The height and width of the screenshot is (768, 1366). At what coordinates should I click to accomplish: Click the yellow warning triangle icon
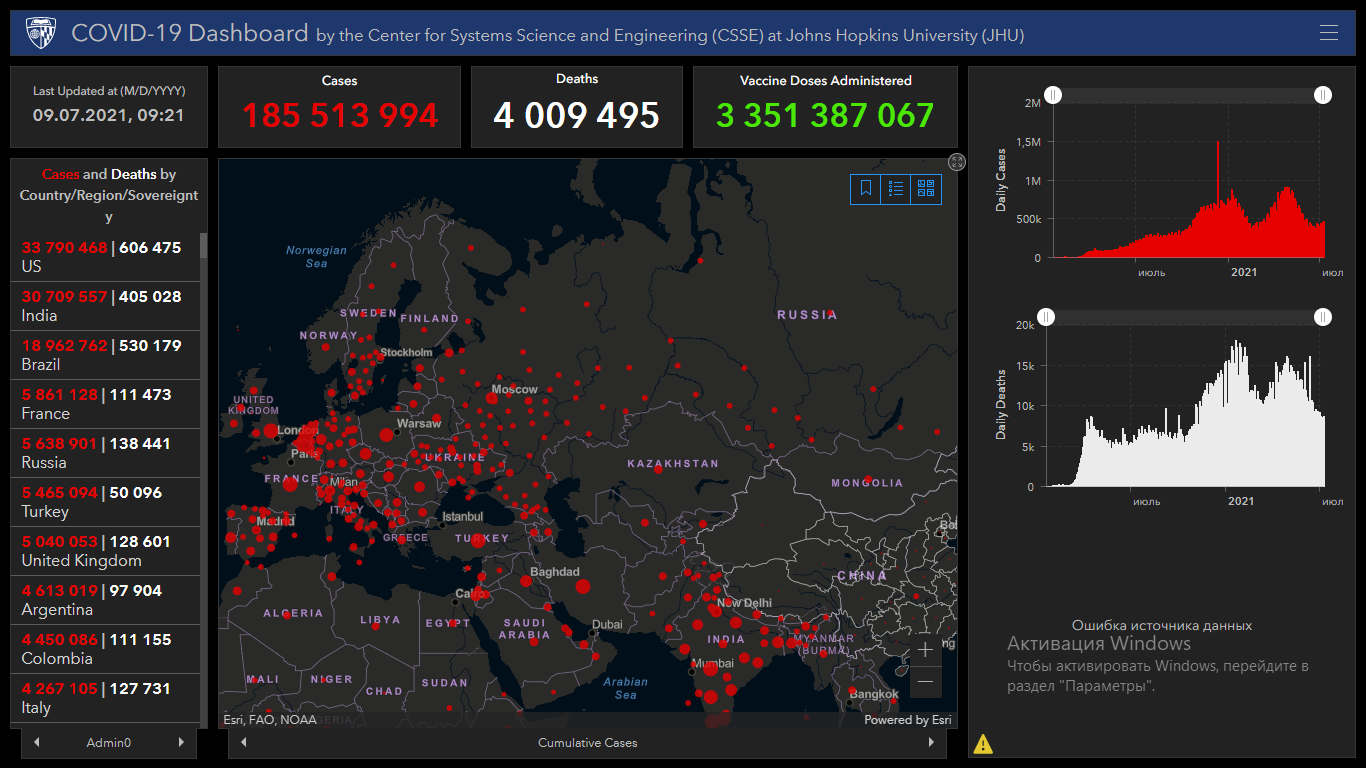pos(983,743)
